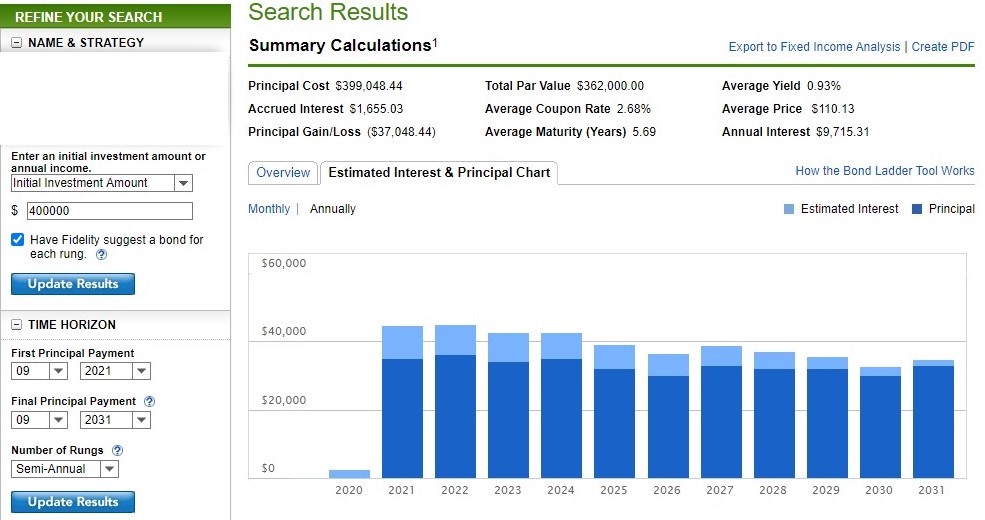Collapse the Name & Strategy section

point(17,43)
